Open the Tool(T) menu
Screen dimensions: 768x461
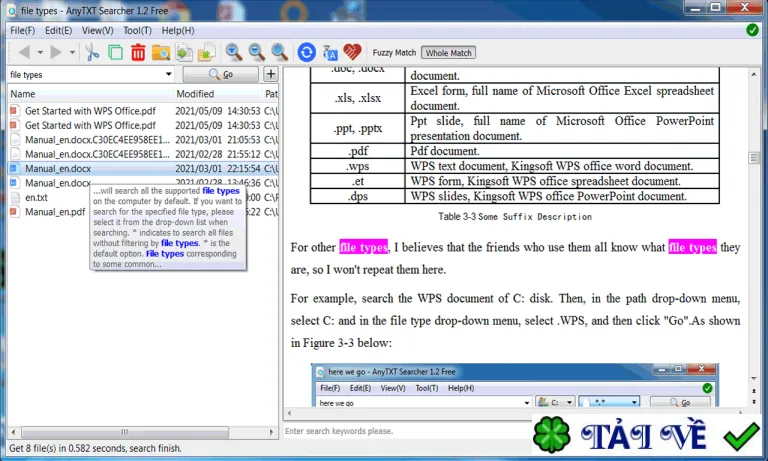pyautogui.click(x=137, y=30)
